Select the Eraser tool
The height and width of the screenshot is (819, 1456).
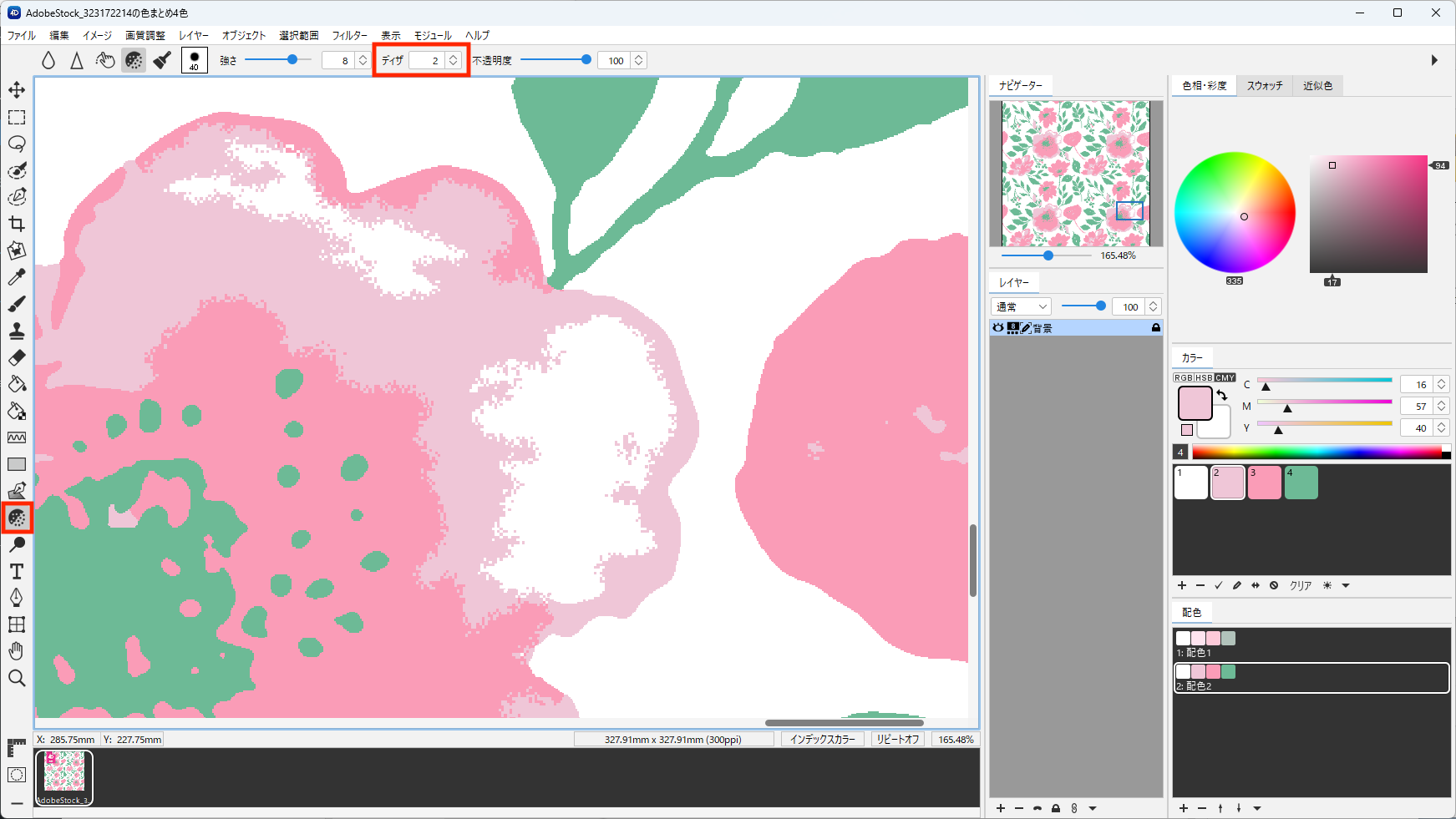pyautogui.click(x=17, y=357)
